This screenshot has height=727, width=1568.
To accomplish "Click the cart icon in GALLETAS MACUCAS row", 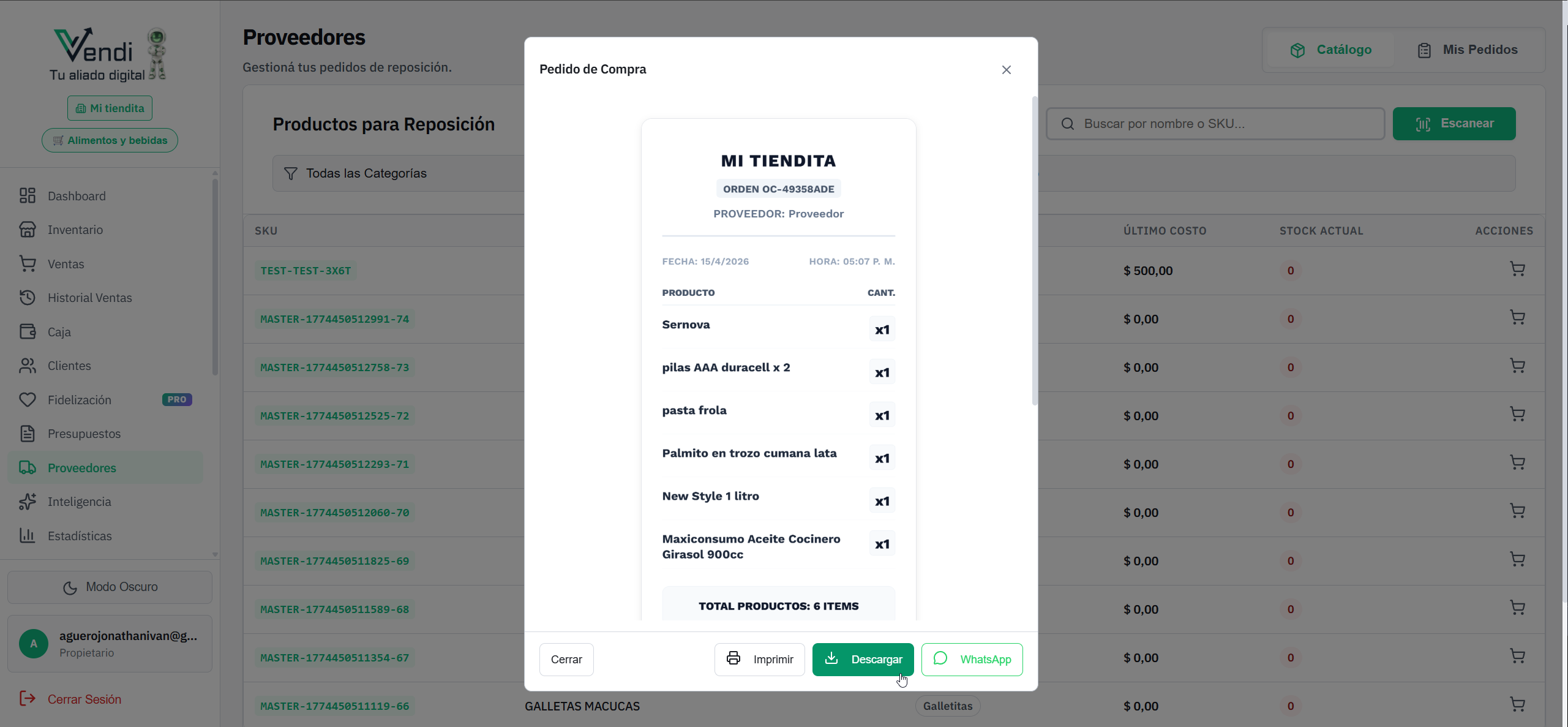I will coord(1517,705).
